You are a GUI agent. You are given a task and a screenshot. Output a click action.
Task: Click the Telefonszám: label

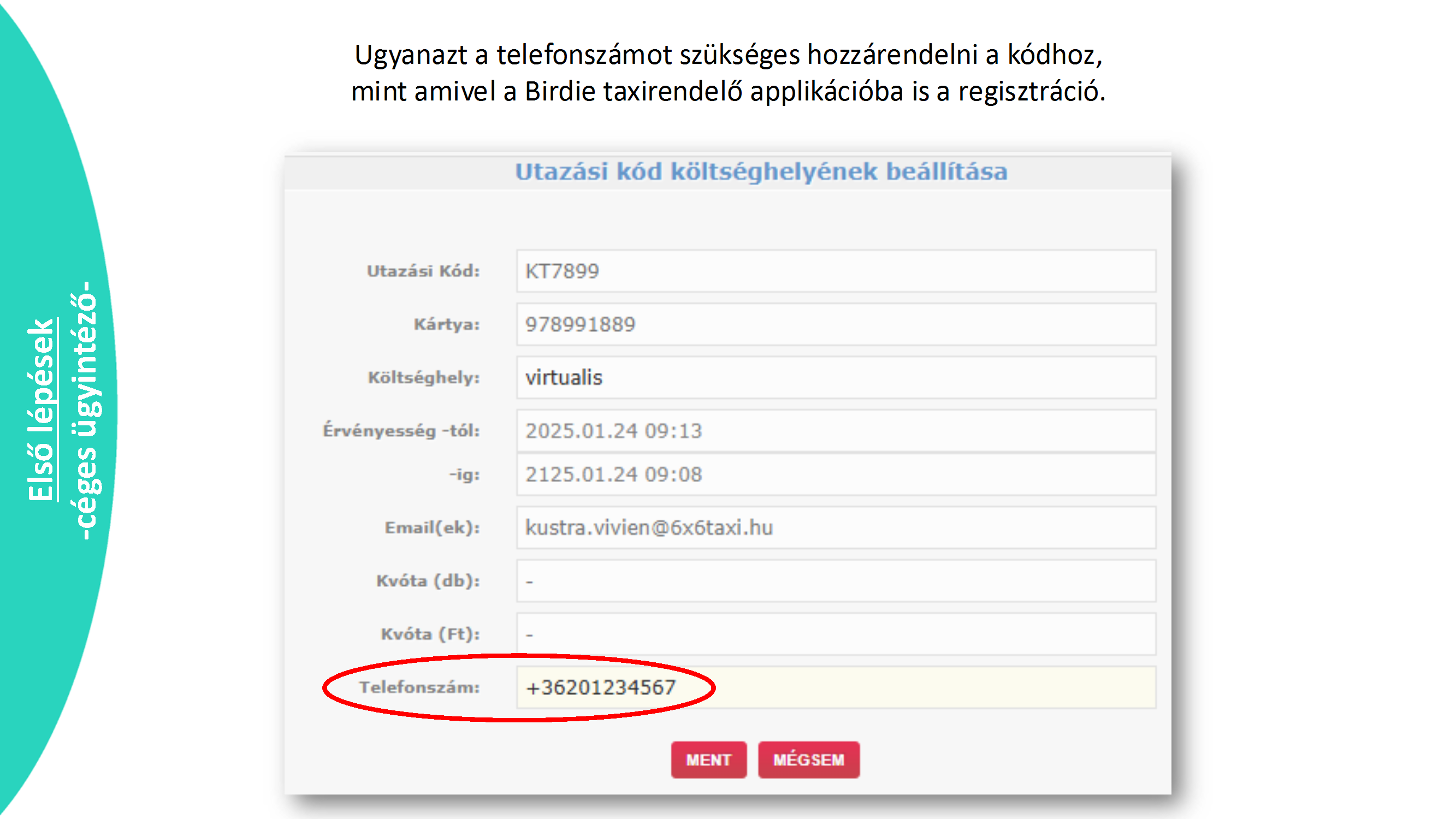point(419,687)
